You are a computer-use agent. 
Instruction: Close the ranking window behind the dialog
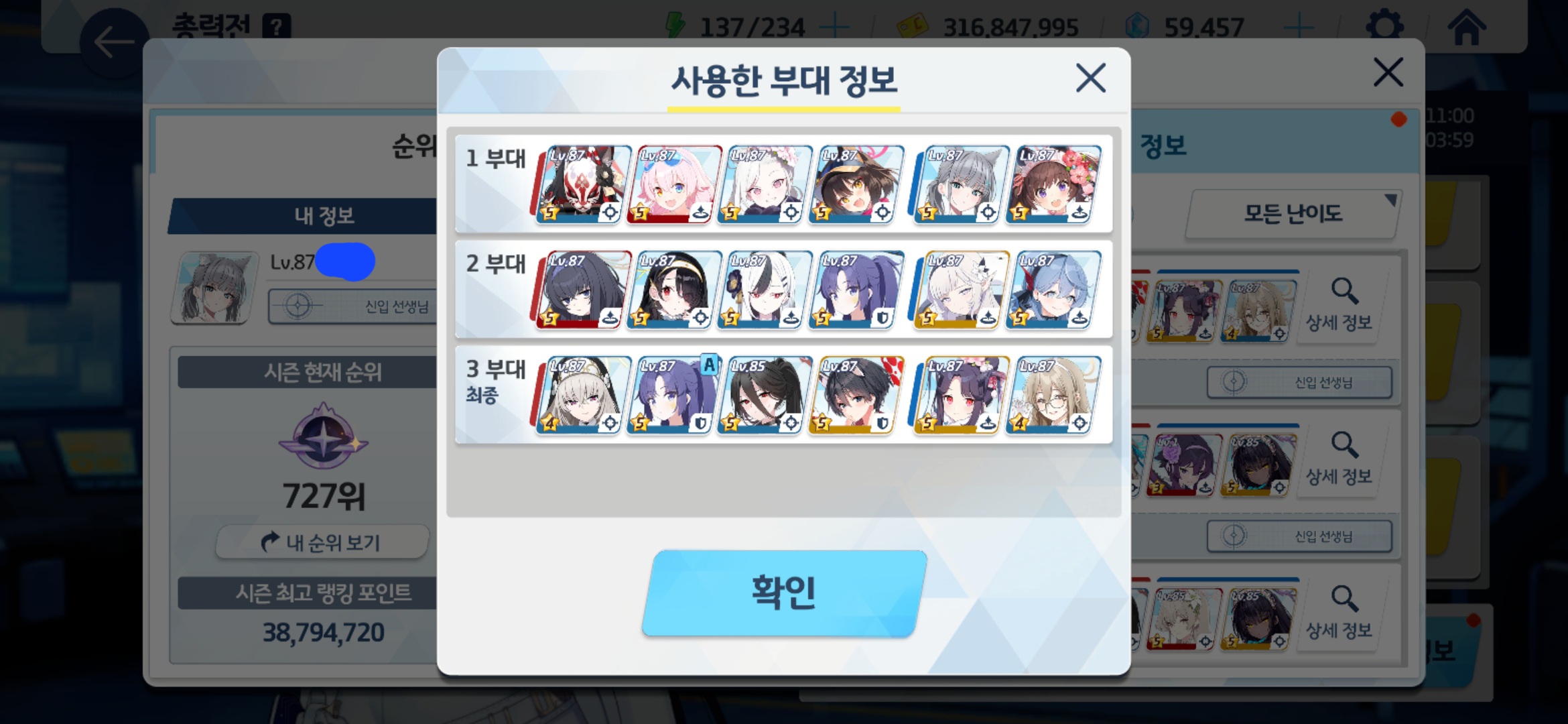[1388, 72]
